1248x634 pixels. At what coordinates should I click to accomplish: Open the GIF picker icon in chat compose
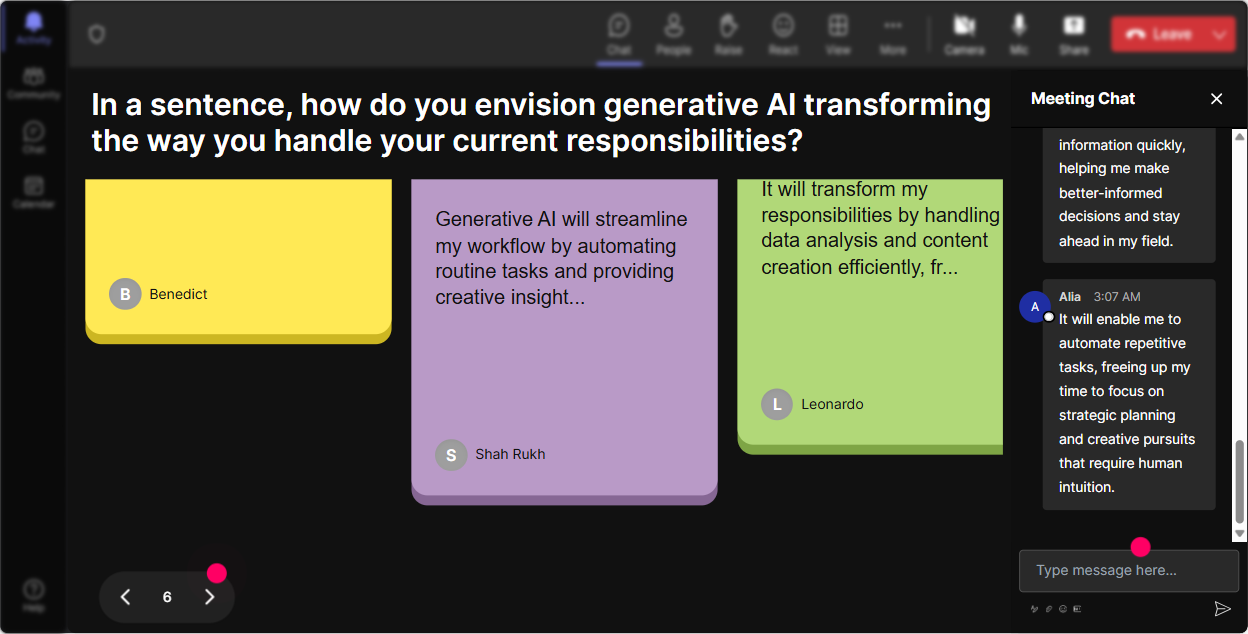(x=1077, y=608)
